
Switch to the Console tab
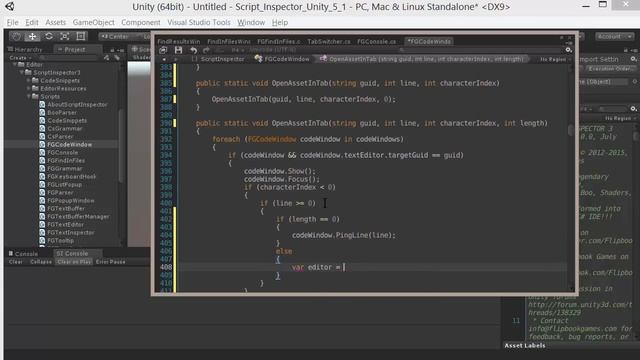click(23, 253)
